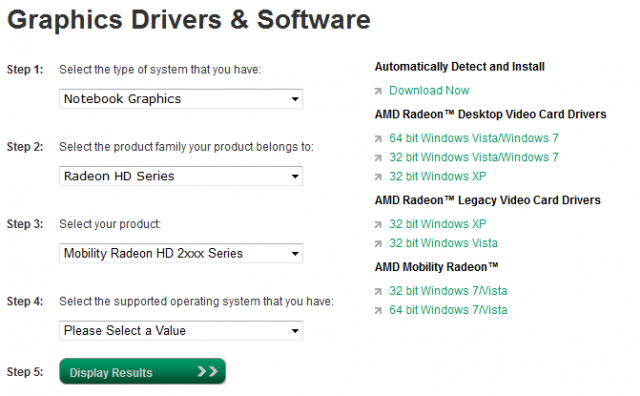This screenshot has height=396, width=640.
Task: Click the Step 5 label
Action: pos(25,372)
